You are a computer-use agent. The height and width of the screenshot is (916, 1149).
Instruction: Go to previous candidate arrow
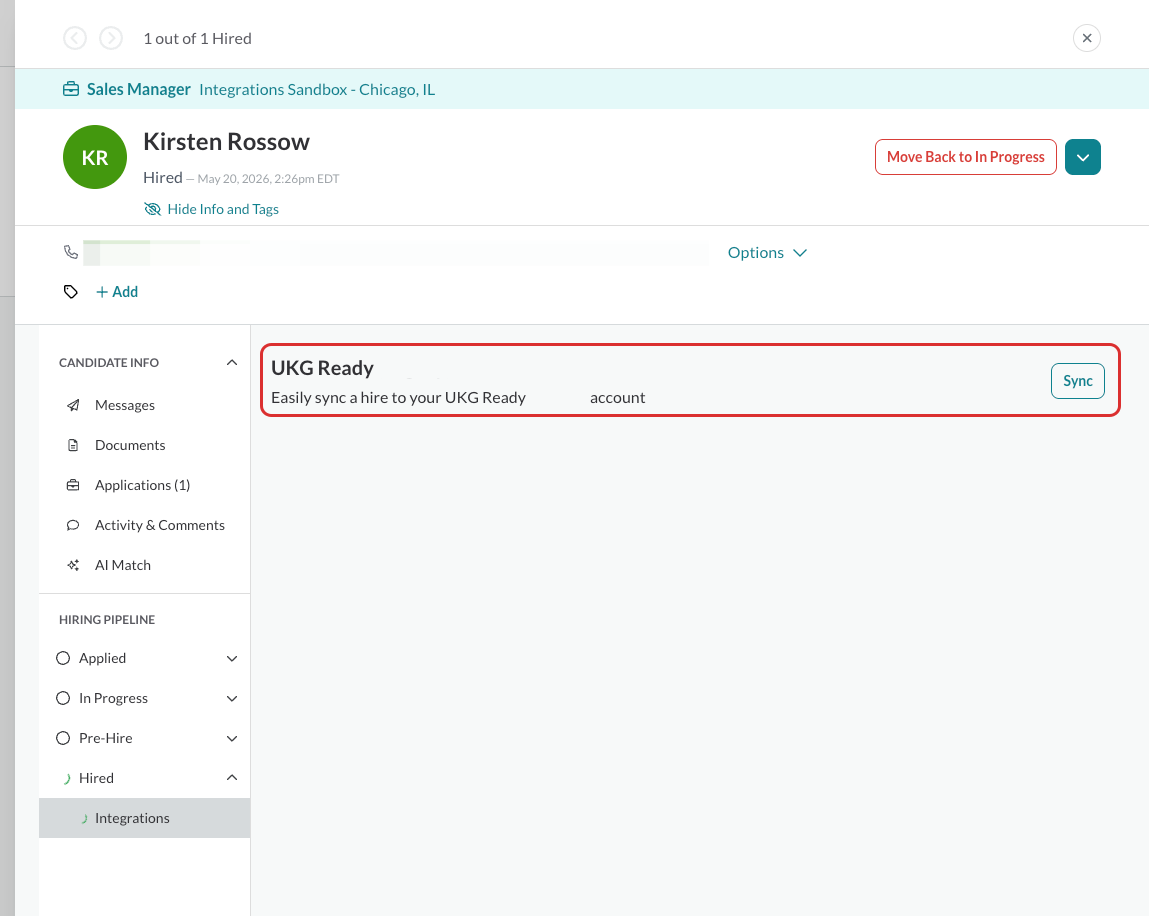point(75,38)
